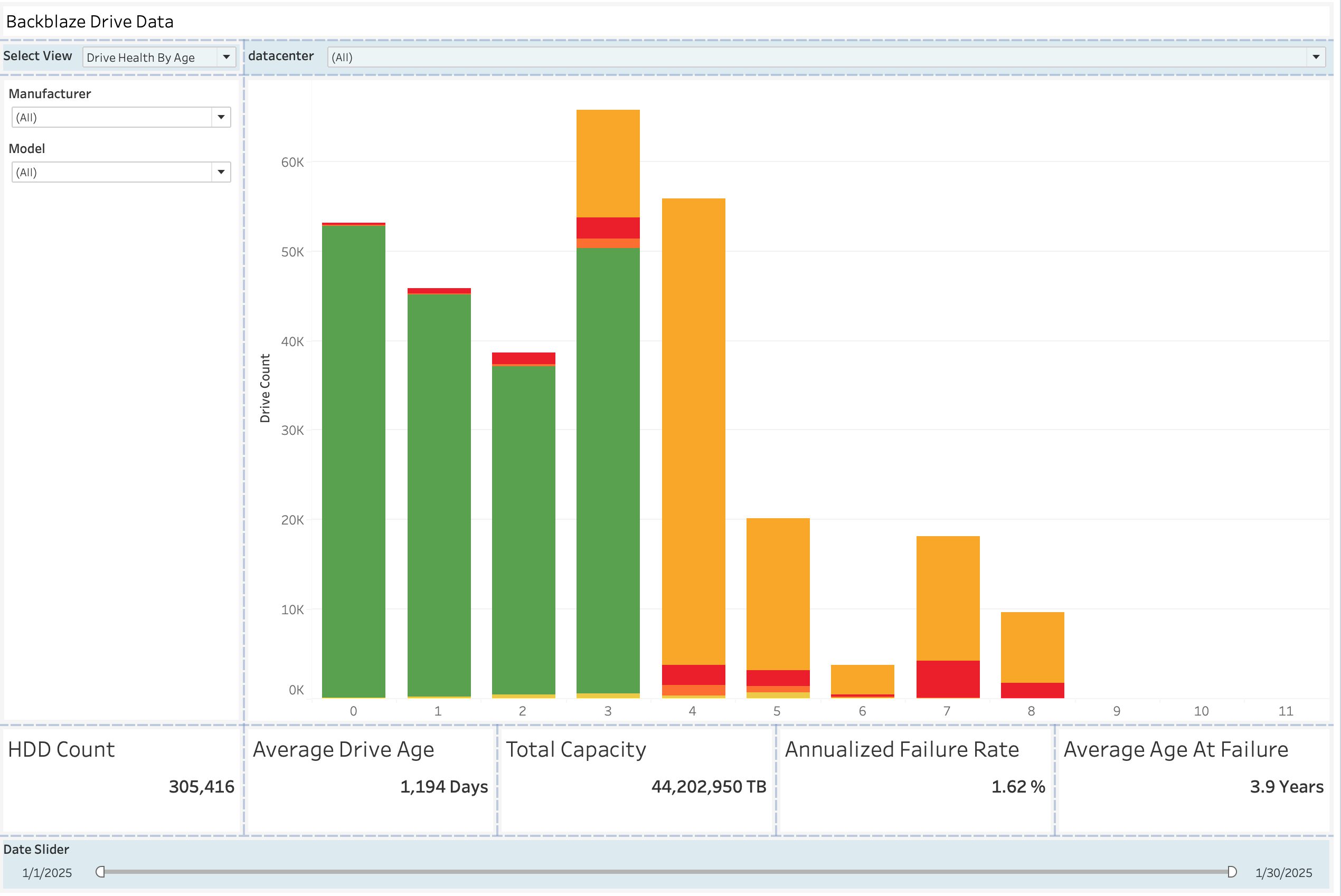Select the orange segment of age 7 bar
This screenshot has height=896, width=1341.
(948, 598)
